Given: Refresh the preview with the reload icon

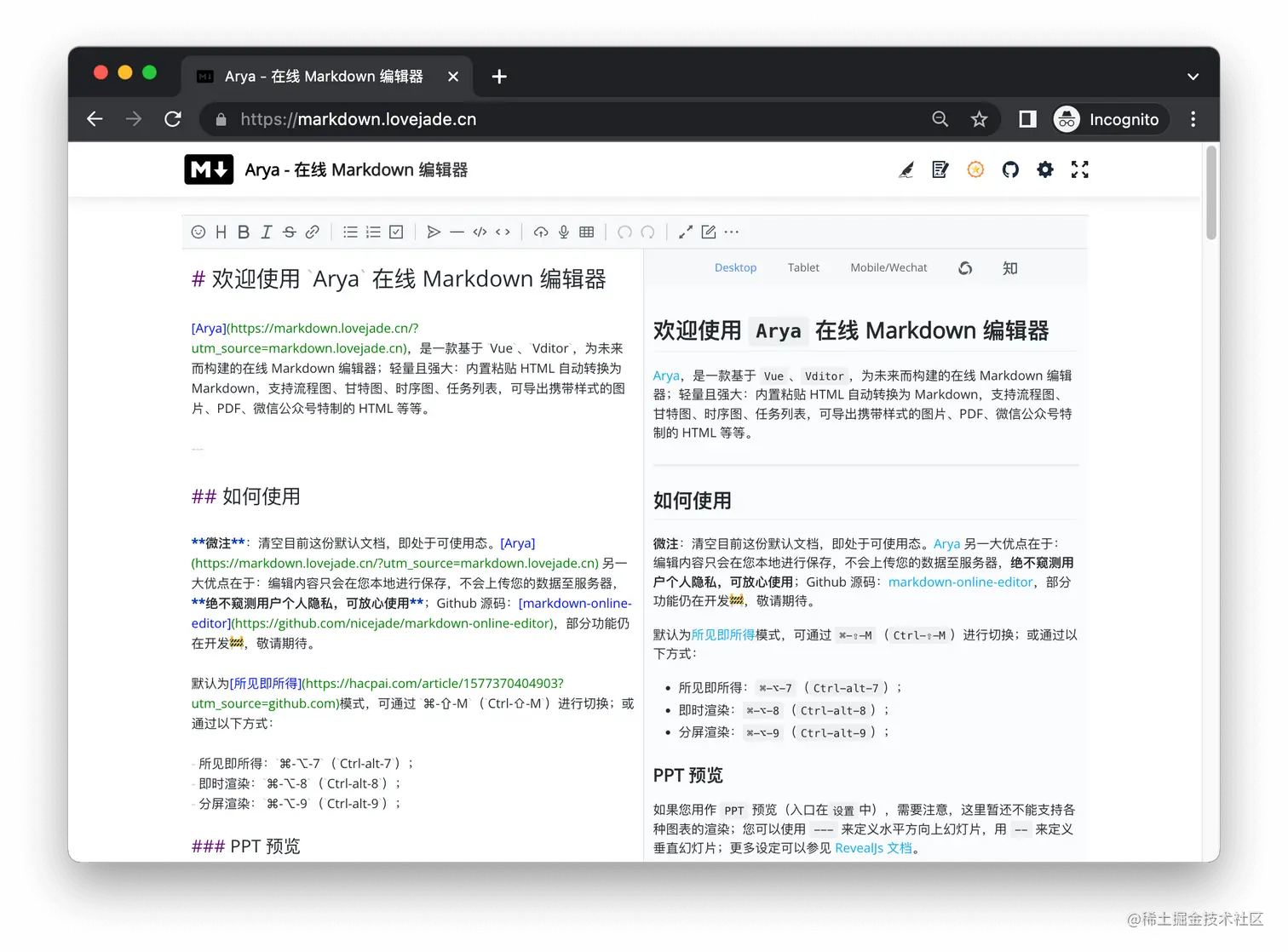Looking at the screenshot, I should point(966,267).
